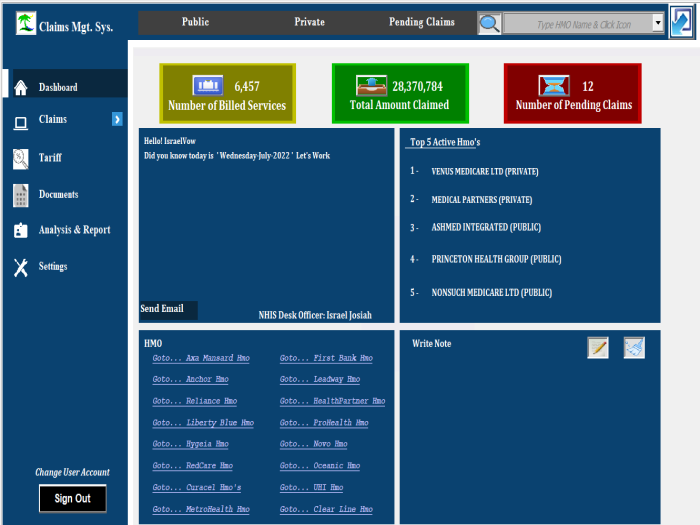This screenshot has height=525, width=700.
Task: Click the Tariff magnifier document icon
Action: [x=21, y=158]
